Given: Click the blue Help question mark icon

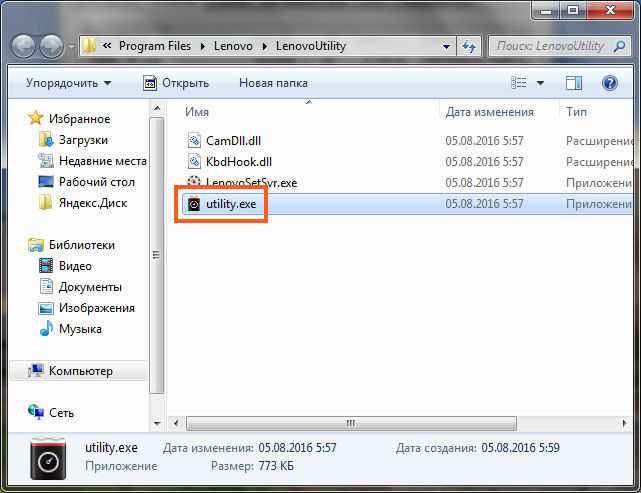Looking at the screenshot, I should 610,83.
